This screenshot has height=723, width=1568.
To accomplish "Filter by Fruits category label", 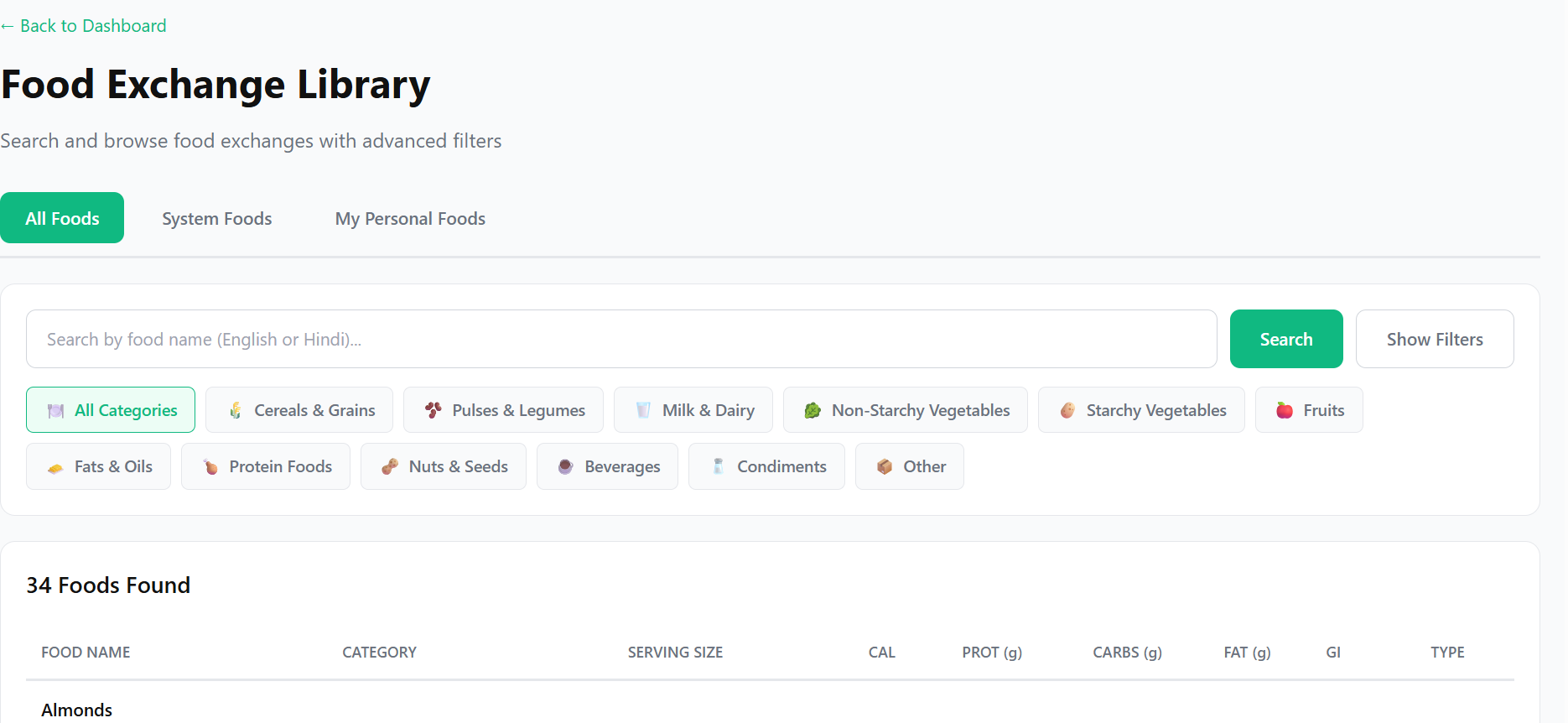I will (1324, 410).
